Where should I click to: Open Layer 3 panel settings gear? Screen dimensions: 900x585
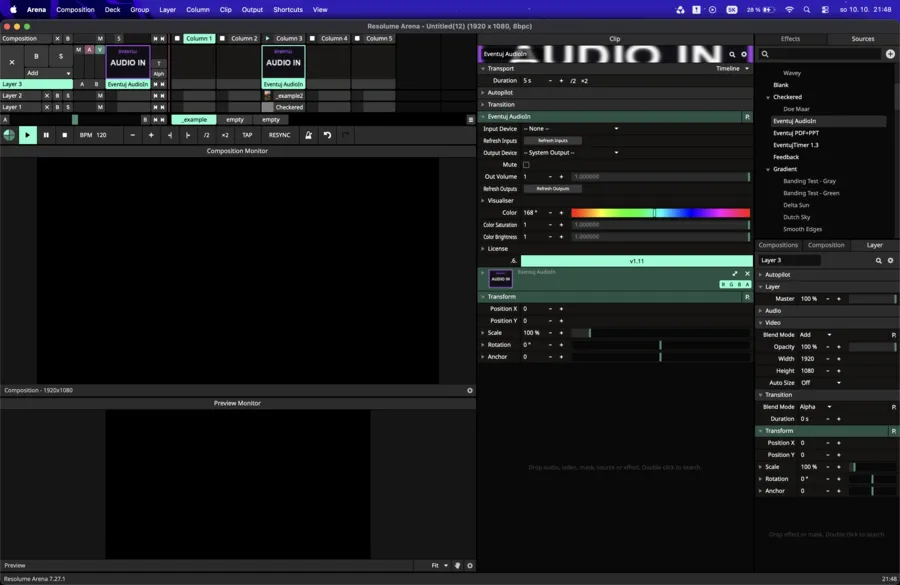pyautogui.click(x=890, y=261)
